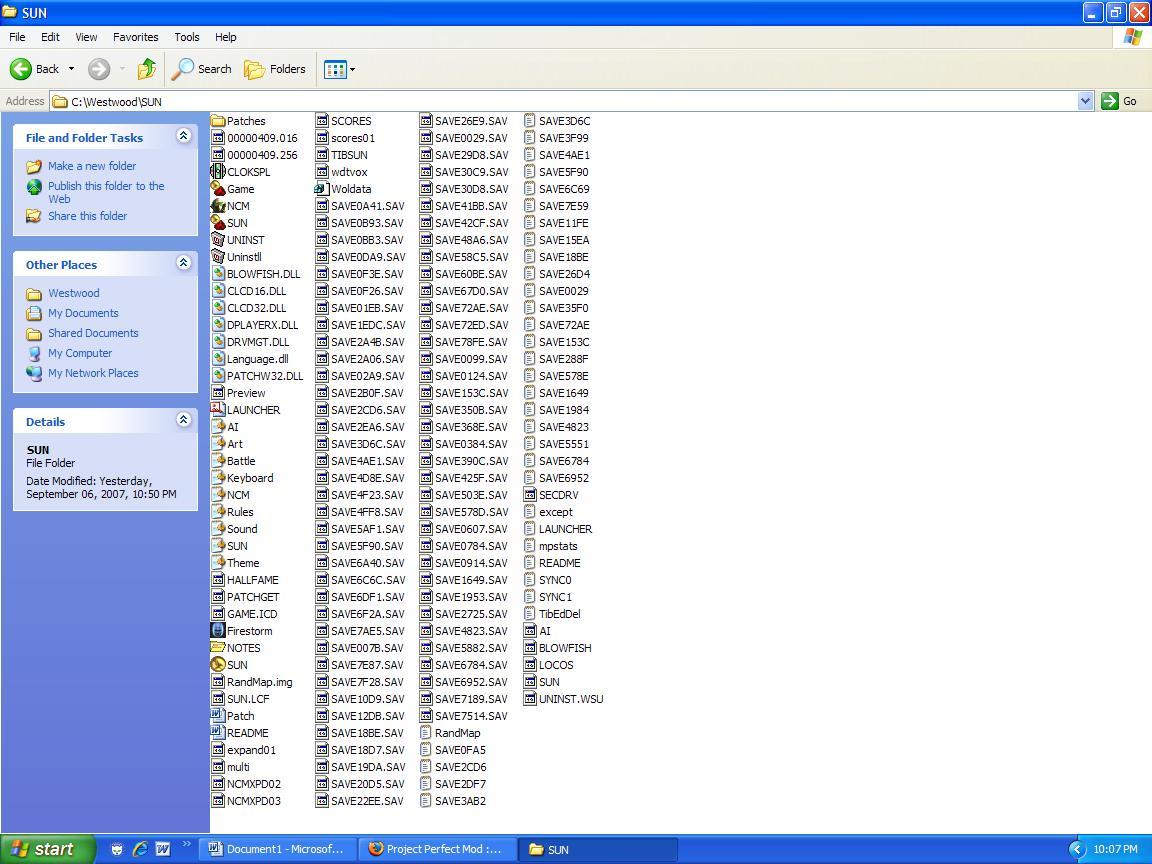Select the LAUNCHER image file icon
This screenshot has height=864, width=1152.
click(217, 409)
